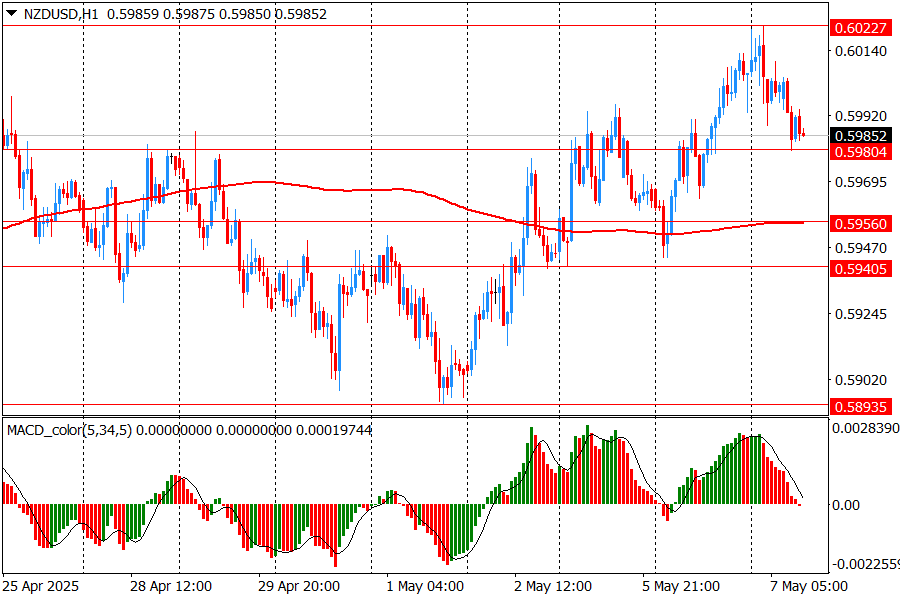Click the 0.0028390 value on MACD scale
900x600 pixels.
(x=864, y=428)
